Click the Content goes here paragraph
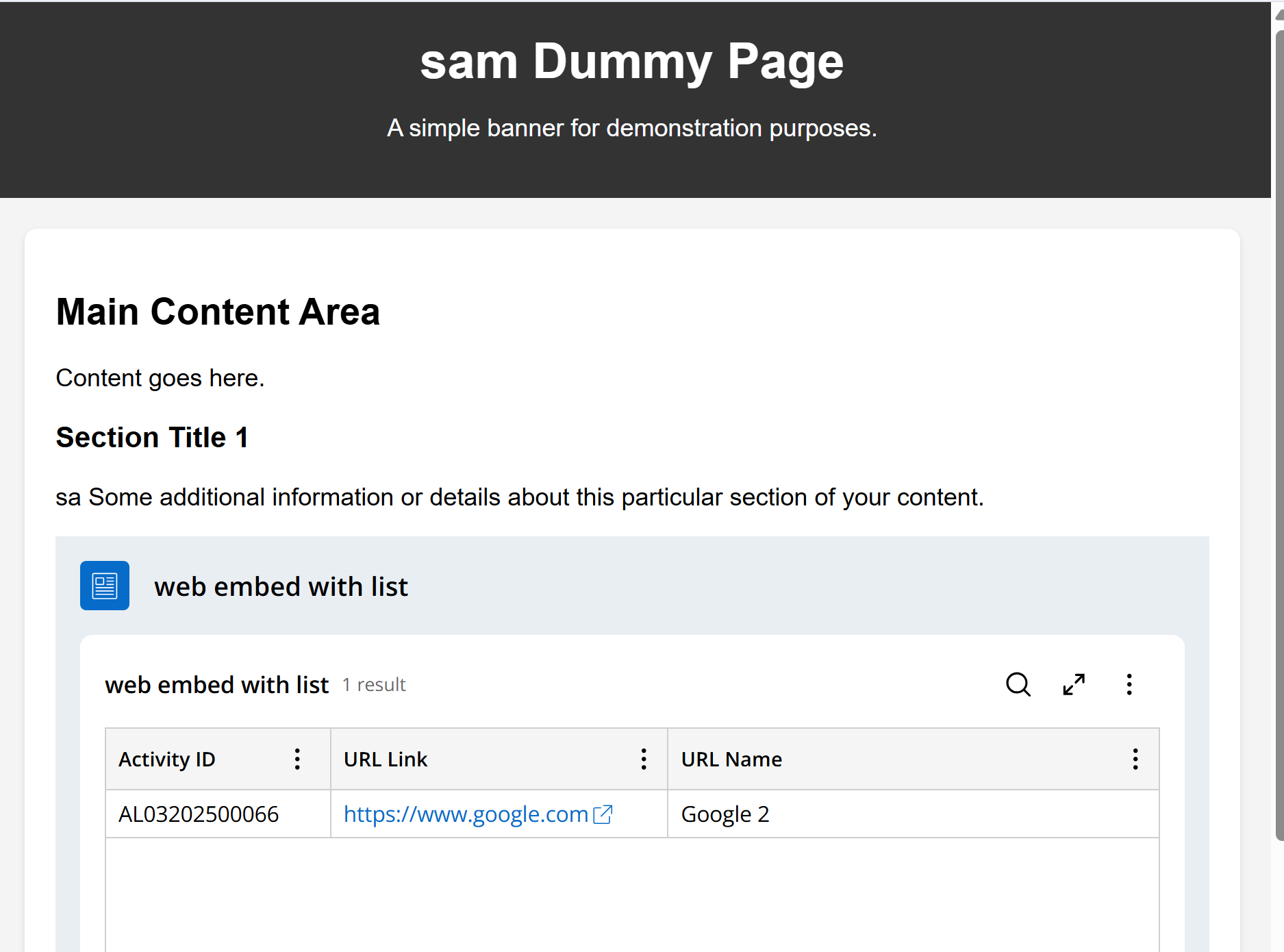 (x=160, y=378)
